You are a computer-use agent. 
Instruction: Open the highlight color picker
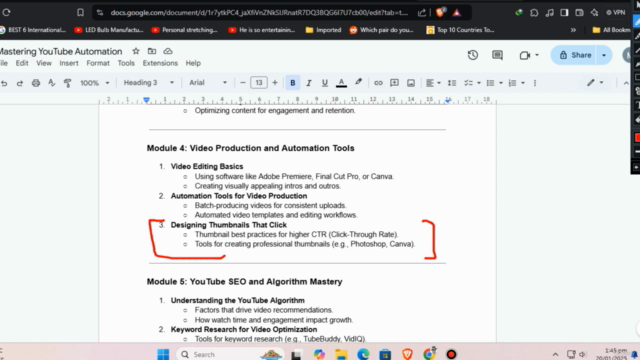(358, 82)
